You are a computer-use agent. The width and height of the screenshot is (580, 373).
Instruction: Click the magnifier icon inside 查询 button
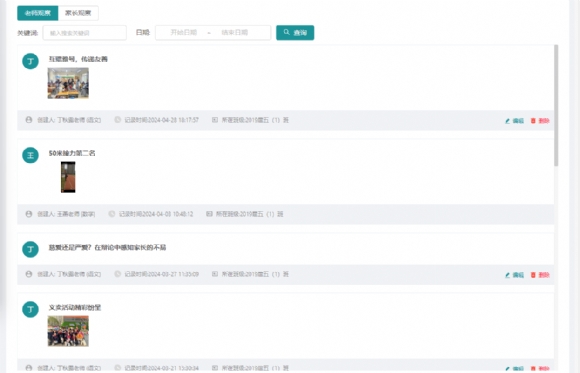coord(287,32)
